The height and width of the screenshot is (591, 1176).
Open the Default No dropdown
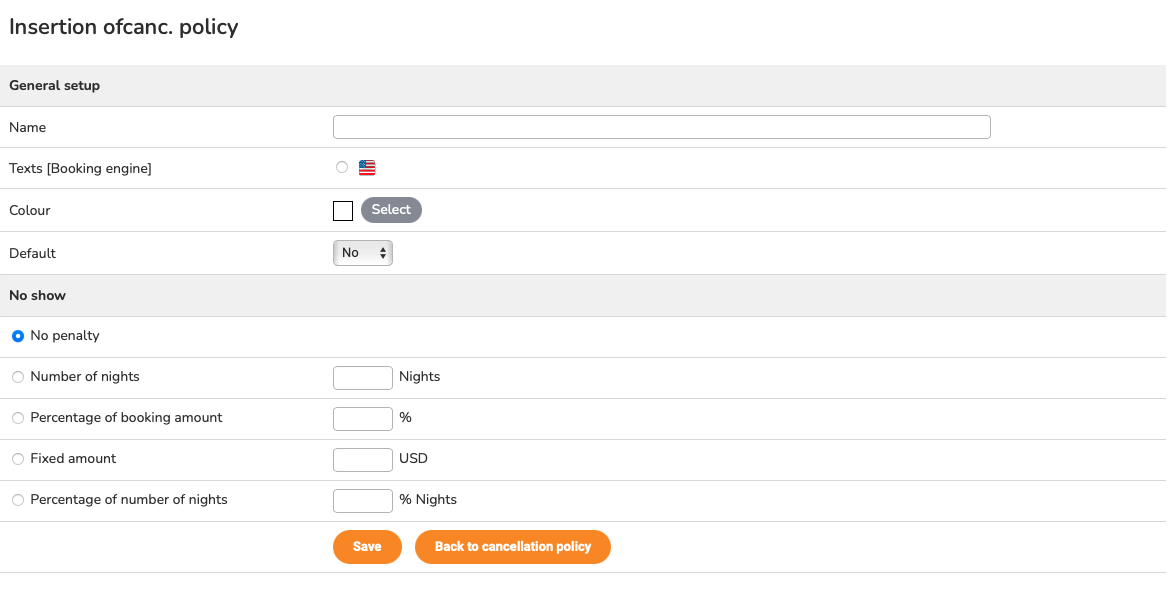coord(363,253)
